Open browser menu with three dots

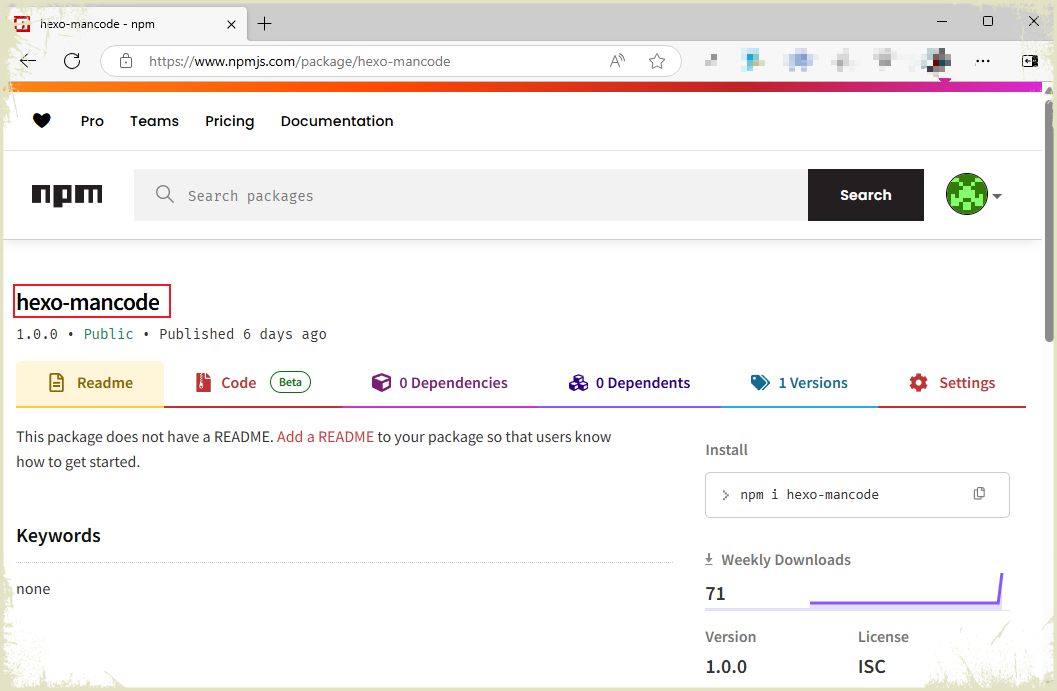pyautogui.click(x=982, y=61)
